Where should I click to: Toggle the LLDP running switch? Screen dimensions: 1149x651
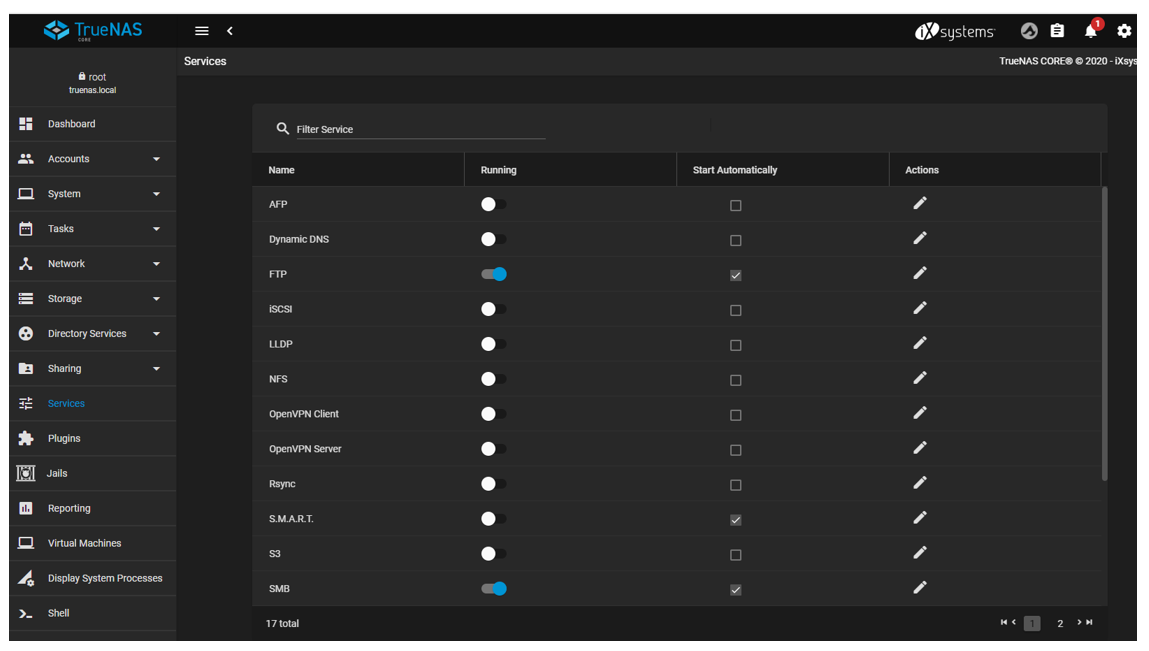tap(493, 345)
